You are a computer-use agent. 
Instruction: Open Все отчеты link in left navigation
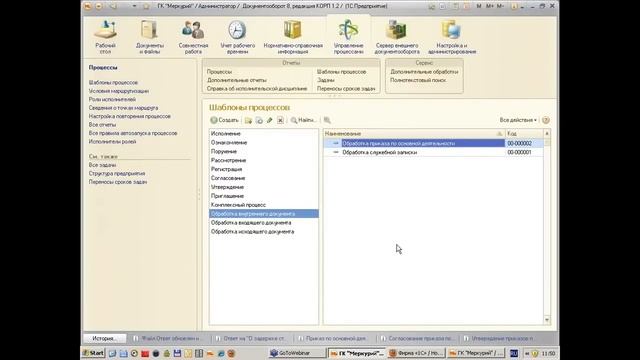click(102, 124)
